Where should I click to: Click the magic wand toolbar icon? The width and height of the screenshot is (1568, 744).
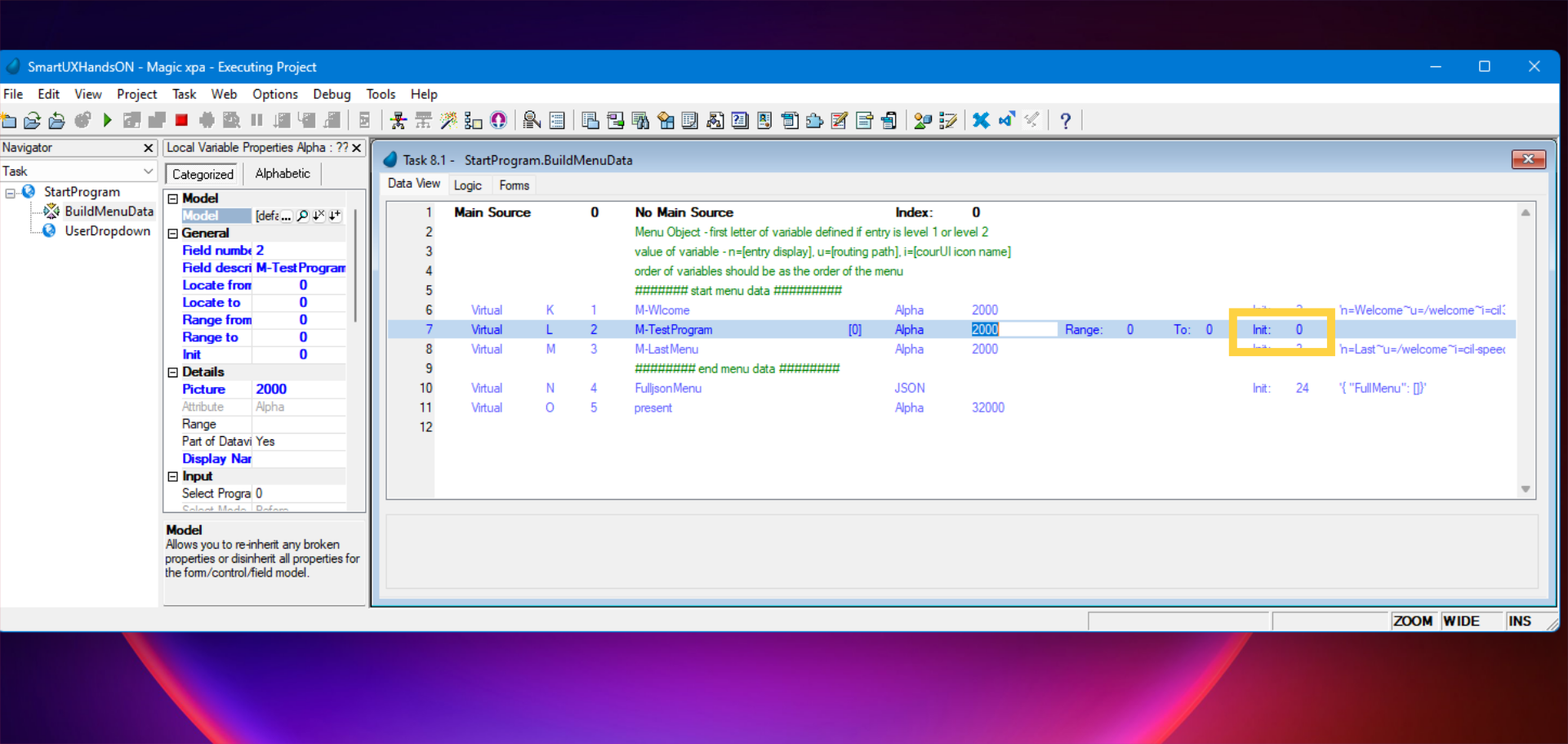[448, 121]
